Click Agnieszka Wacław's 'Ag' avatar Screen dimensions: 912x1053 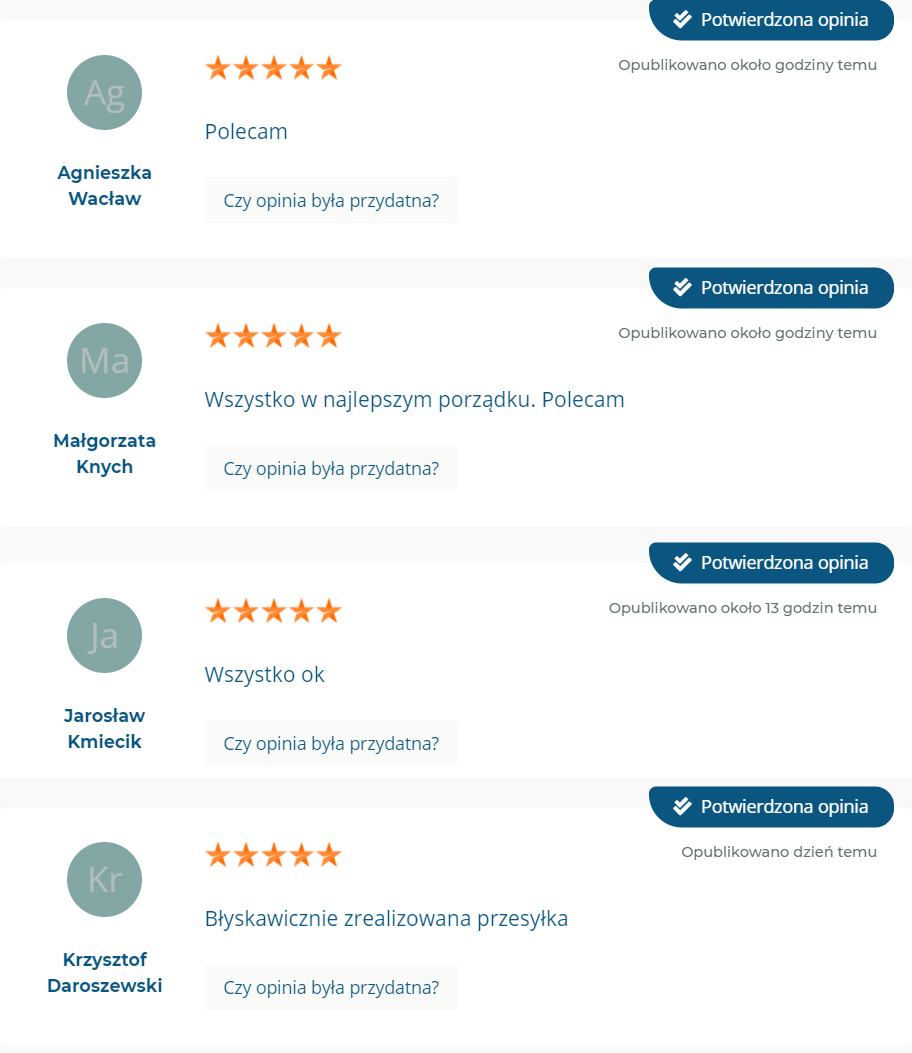click(x=104, y=93)
